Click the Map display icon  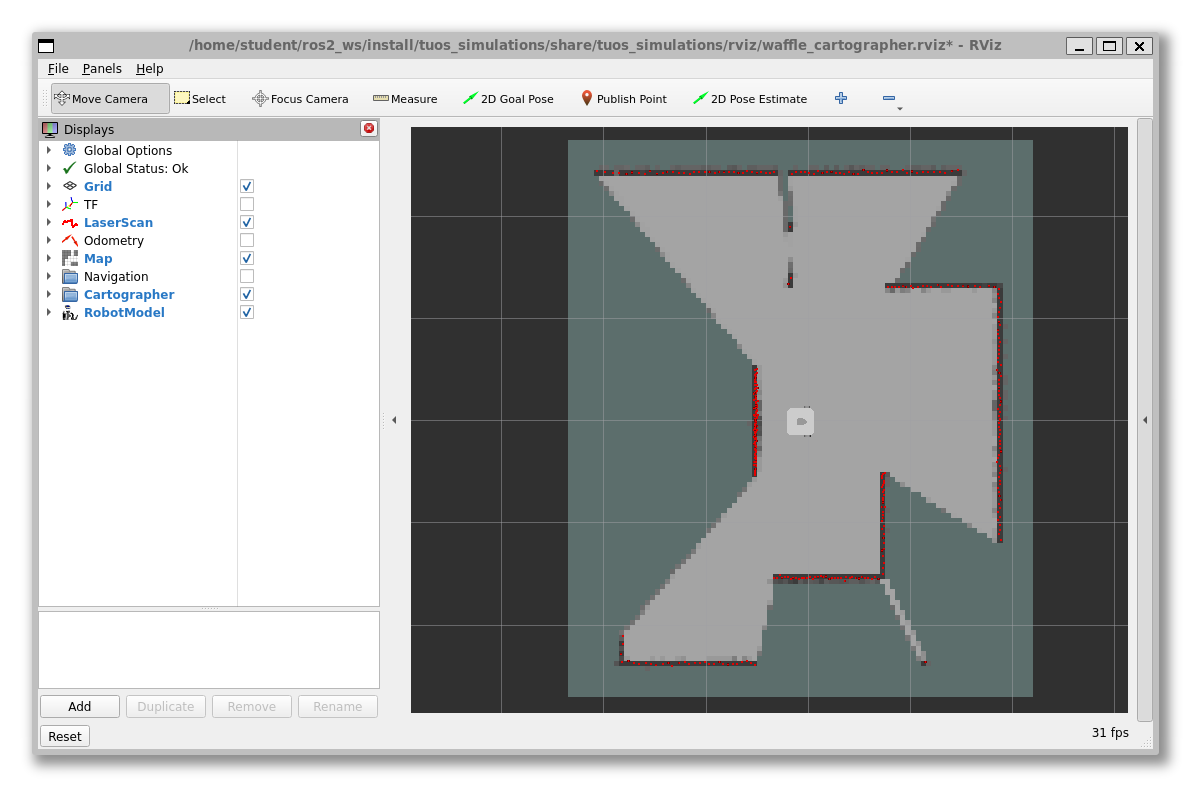click(70, 258)
